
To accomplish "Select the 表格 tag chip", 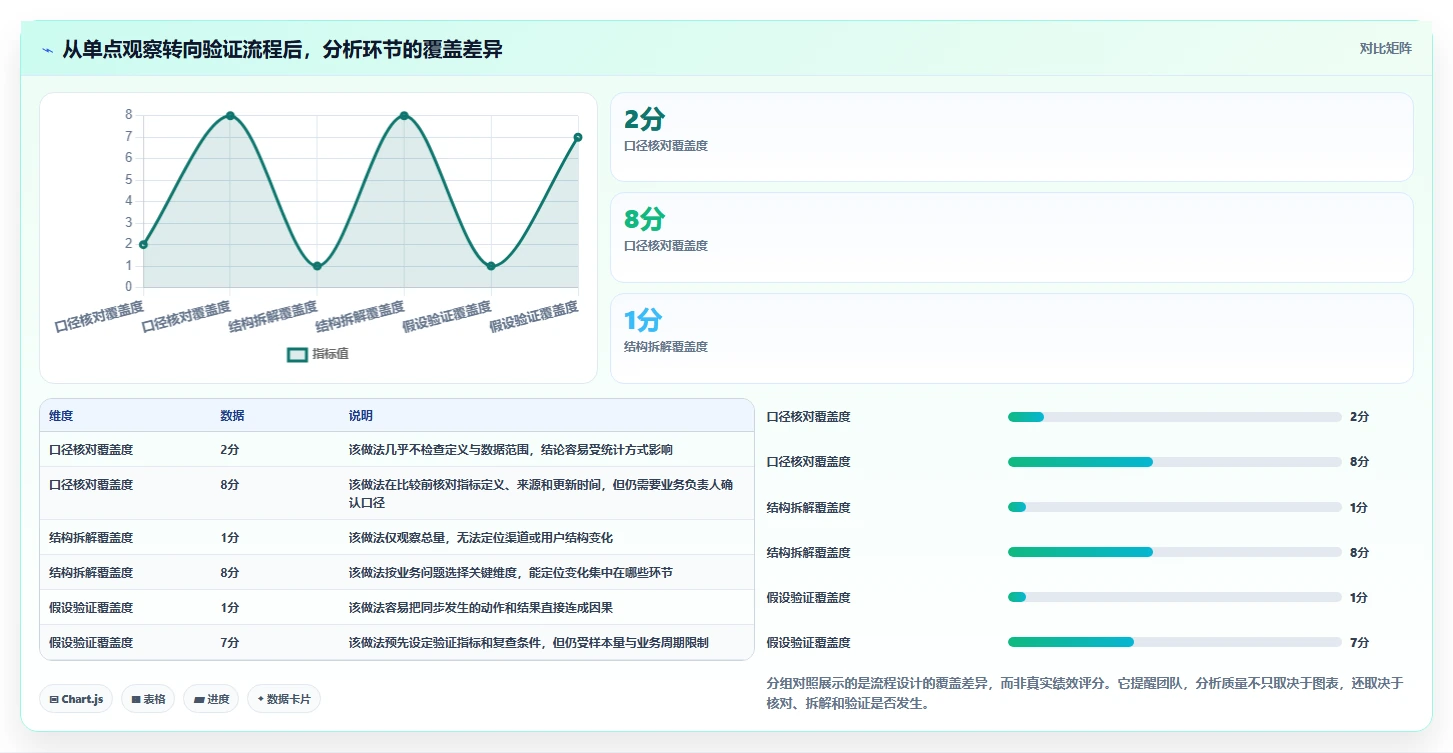I will (x=149, y=699).
